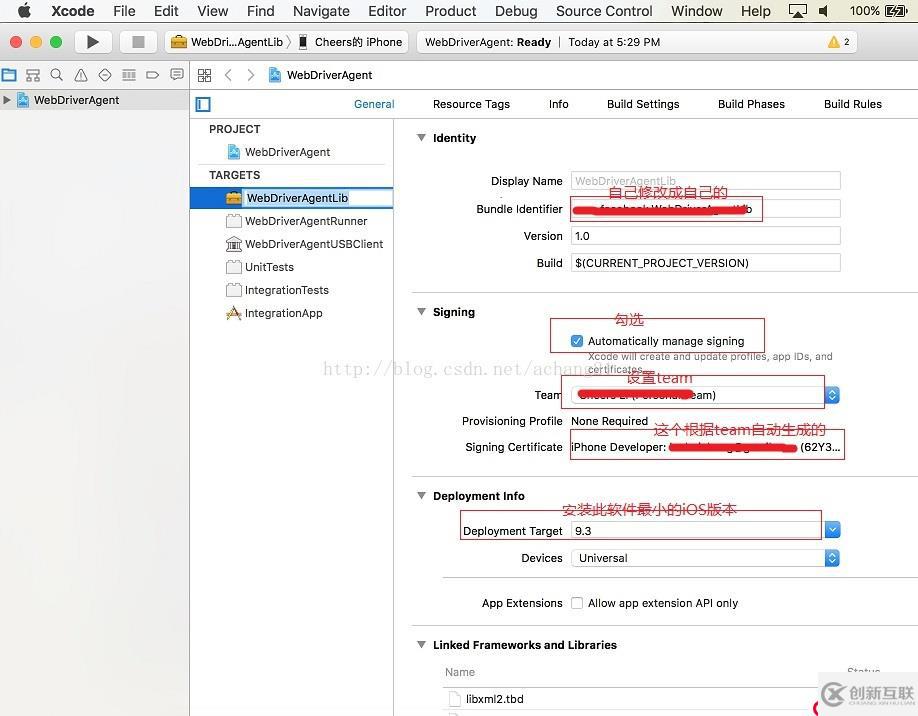Open the Report navigator speech-bubble icon

(x=177, y=75)
